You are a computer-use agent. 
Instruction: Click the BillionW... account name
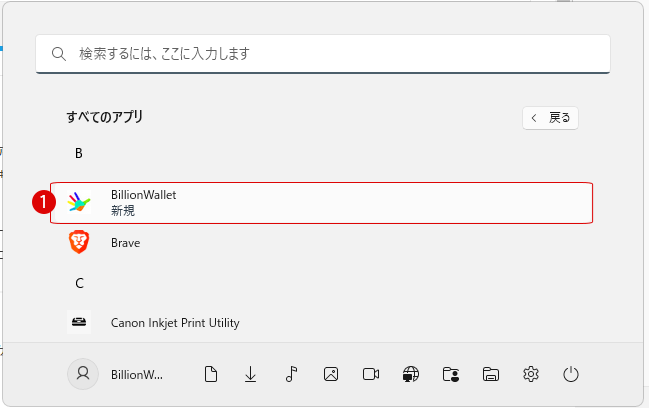[137, 375]
